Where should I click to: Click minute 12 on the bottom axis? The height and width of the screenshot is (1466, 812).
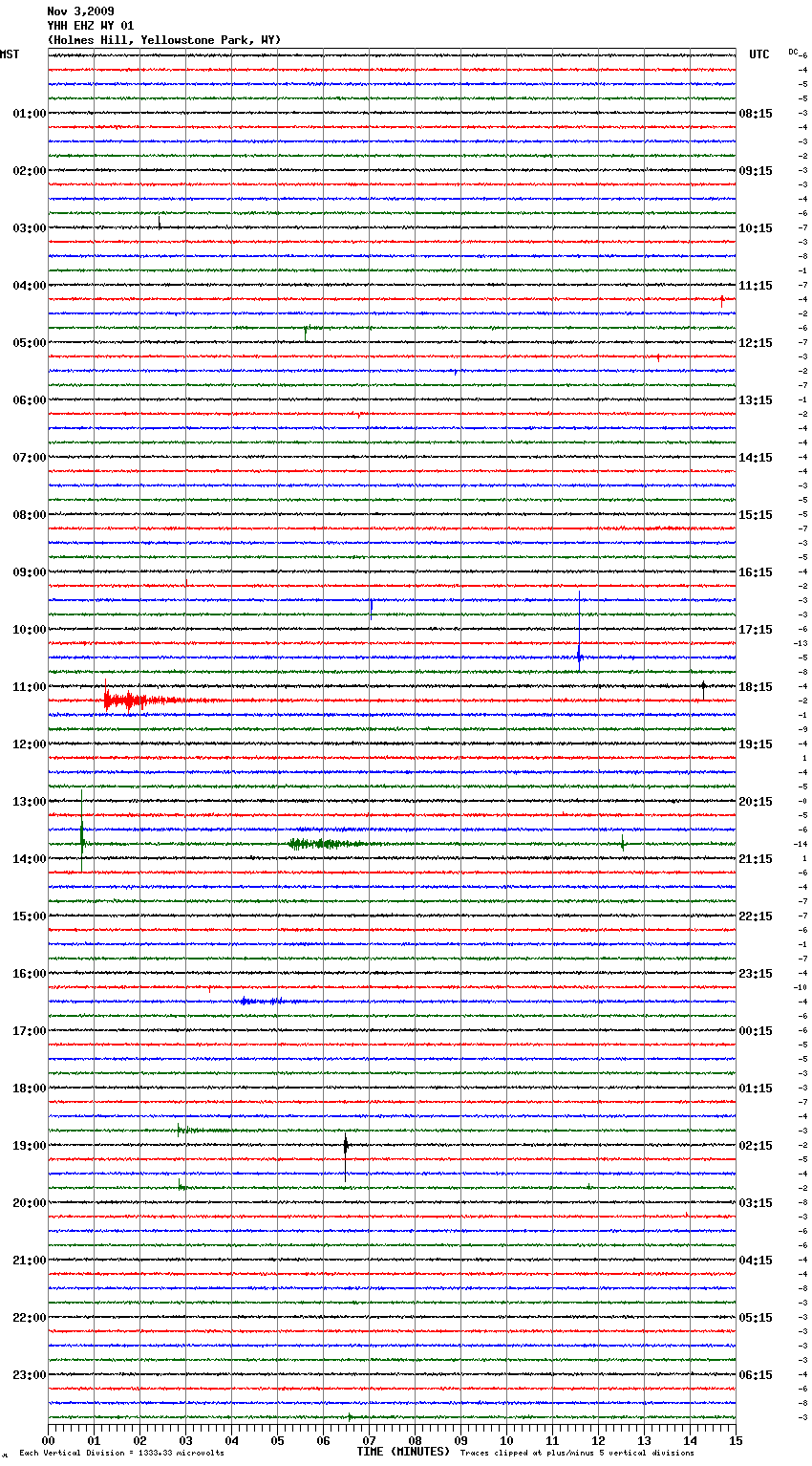point(598,1440)
